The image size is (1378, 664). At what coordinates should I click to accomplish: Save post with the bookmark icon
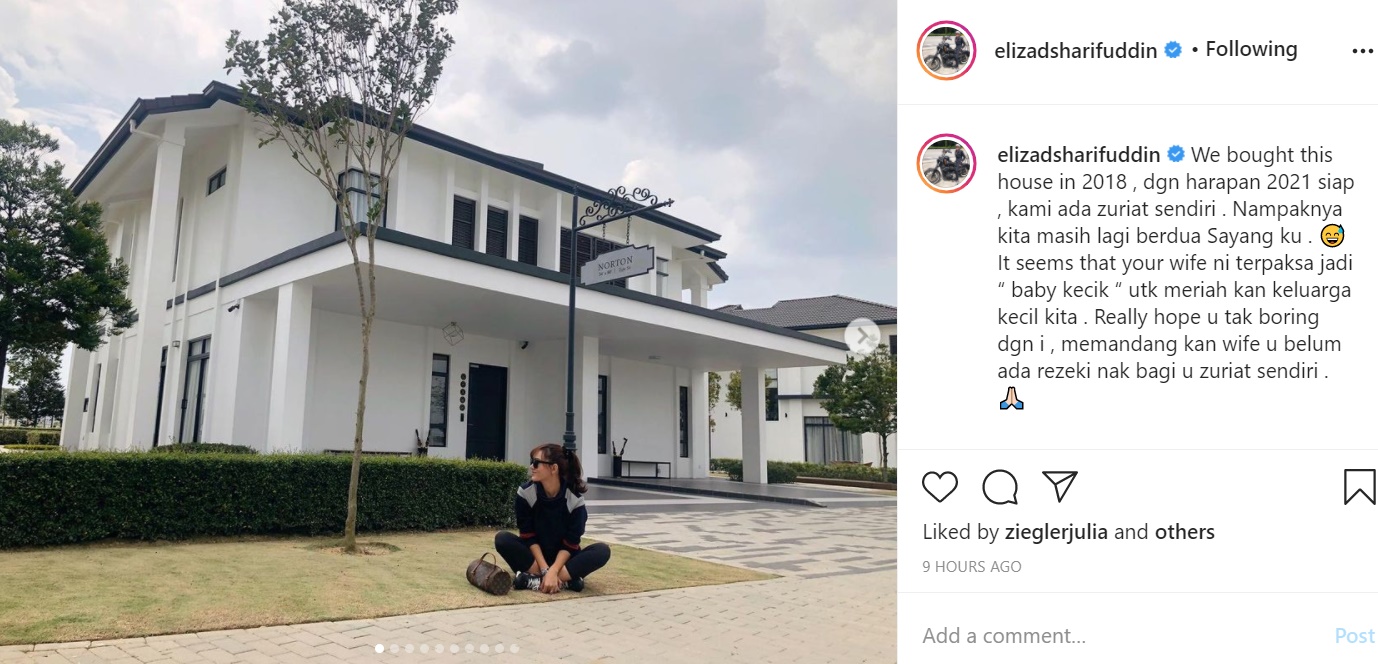point(1359,487)
